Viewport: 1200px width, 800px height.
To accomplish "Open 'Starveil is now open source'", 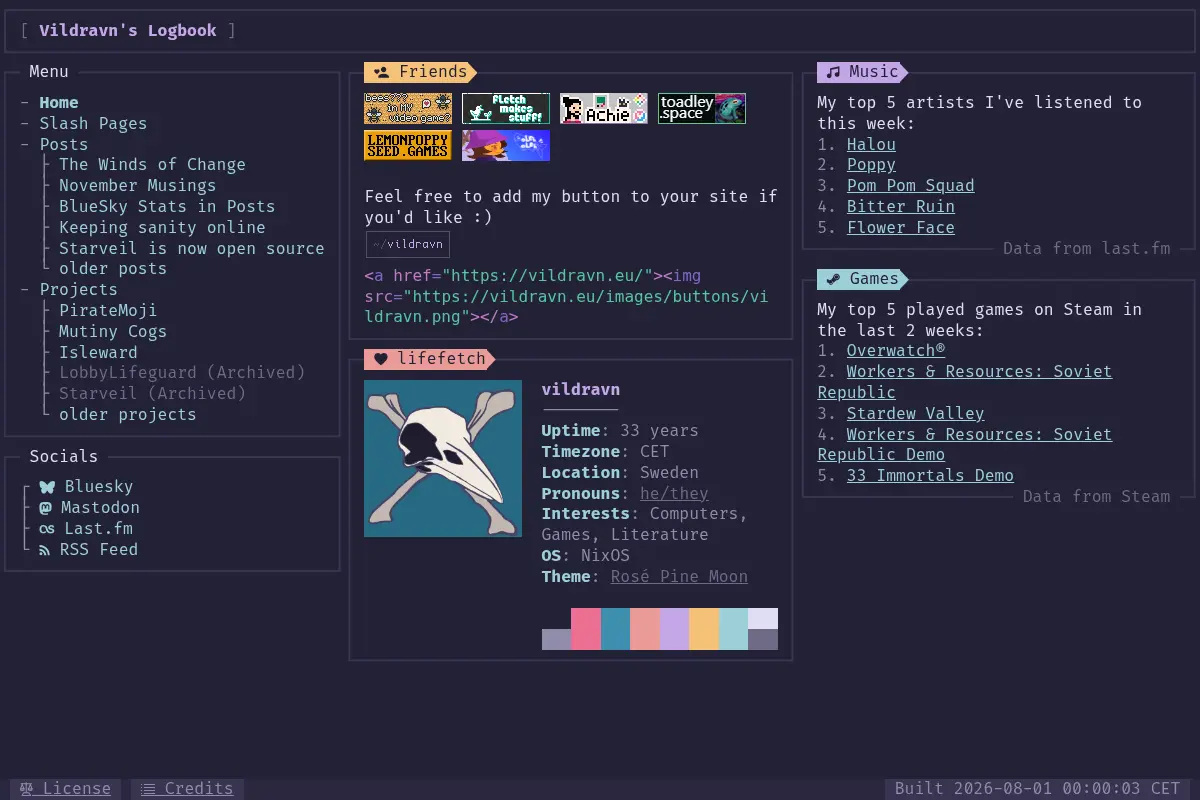I will click(x=192, y=248).
